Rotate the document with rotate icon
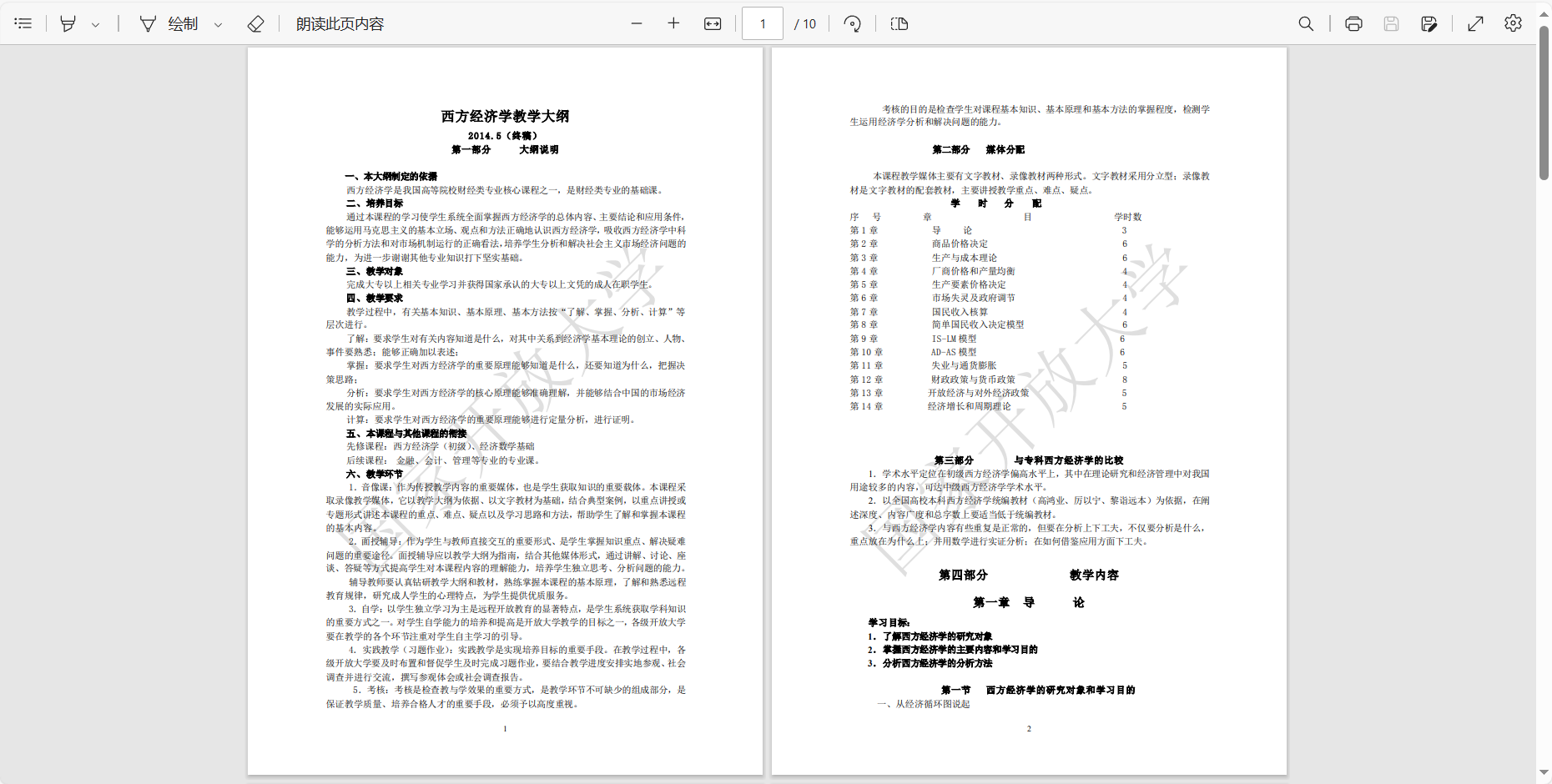The width and height of the screenshot is (1552, 784). [x=852, y=23]
